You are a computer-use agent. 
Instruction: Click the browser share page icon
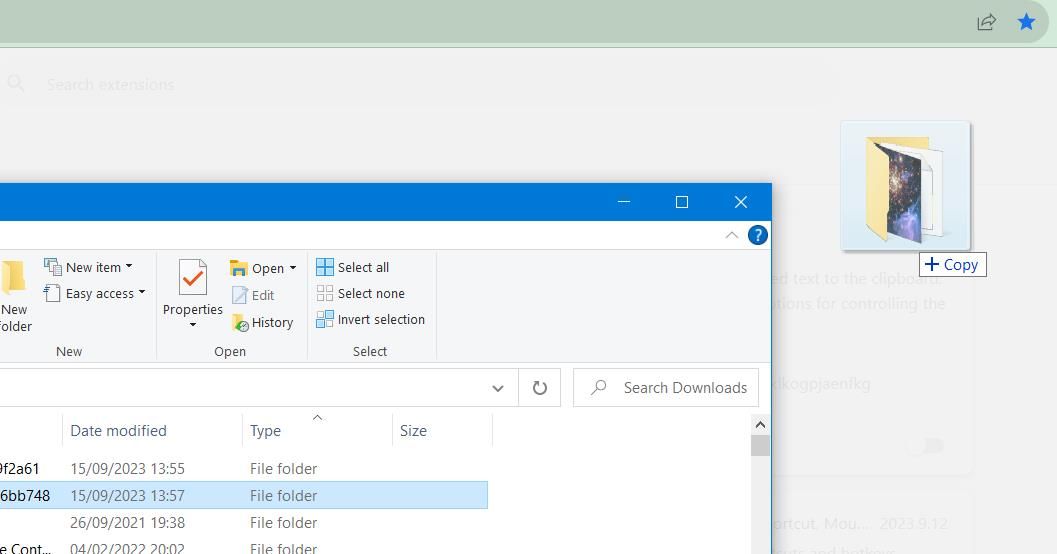986,22
